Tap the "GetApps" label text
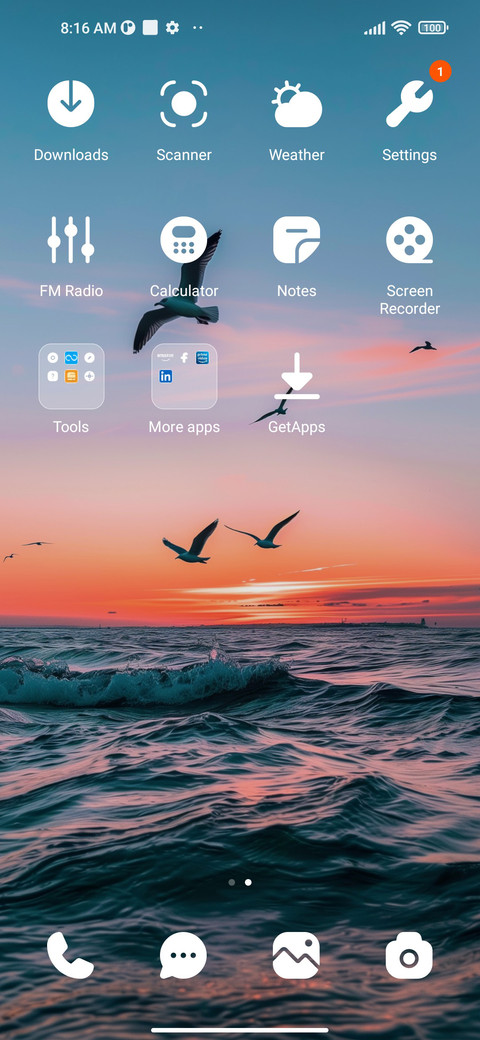Screen dimensions: 480x1040 (x=296, y=427)
